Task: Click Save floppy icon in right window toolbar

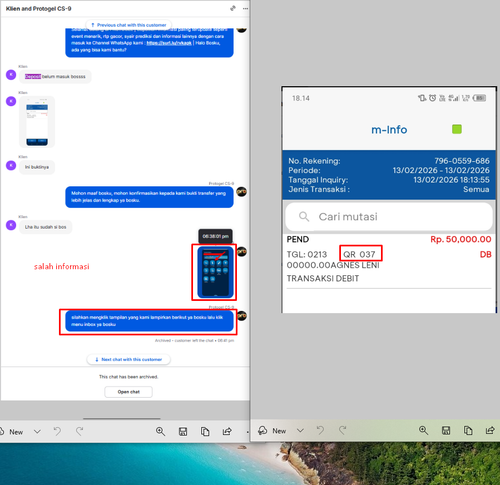Action: point(446,431)
